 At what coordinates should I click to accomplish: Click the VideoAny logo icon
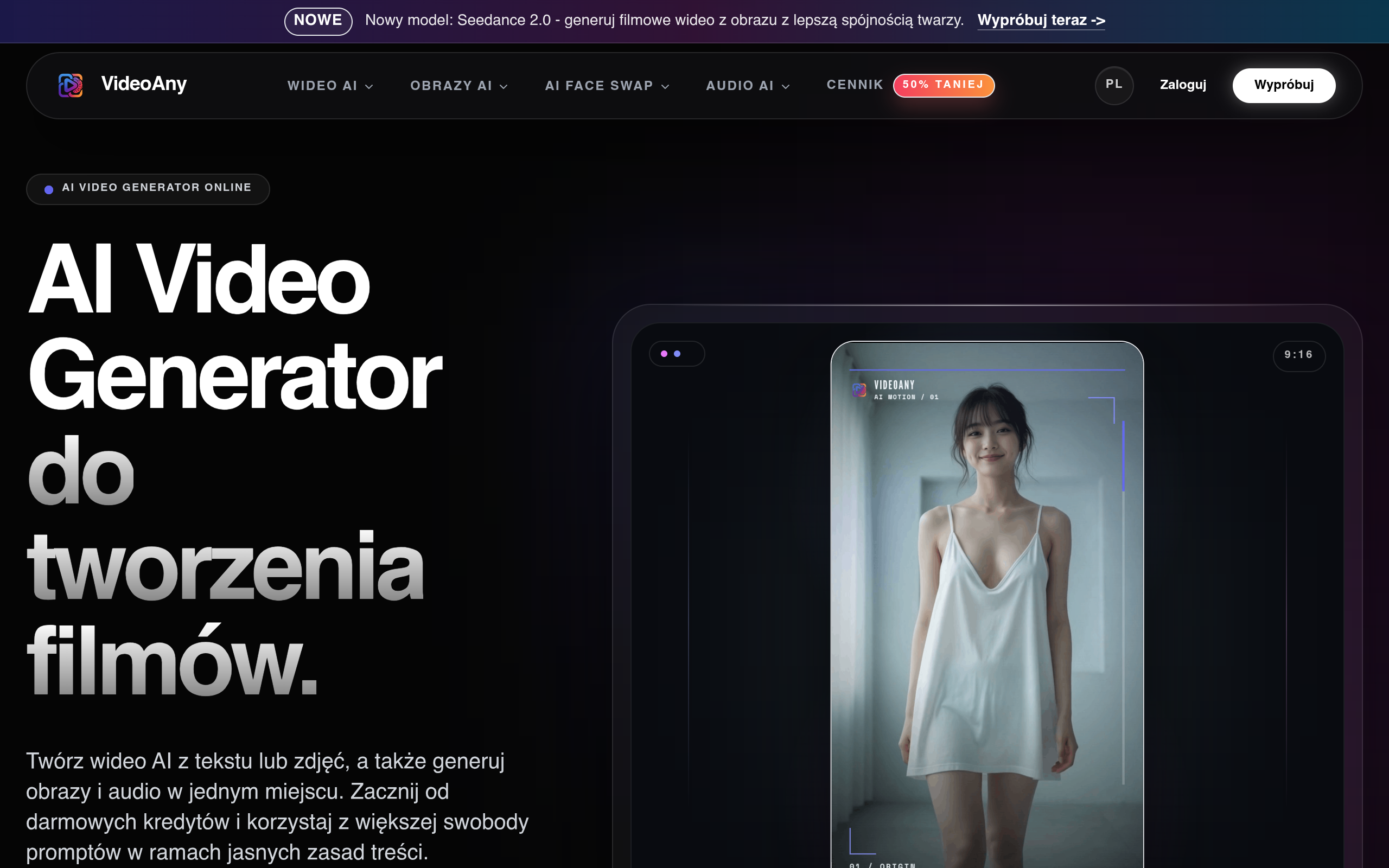71,85
